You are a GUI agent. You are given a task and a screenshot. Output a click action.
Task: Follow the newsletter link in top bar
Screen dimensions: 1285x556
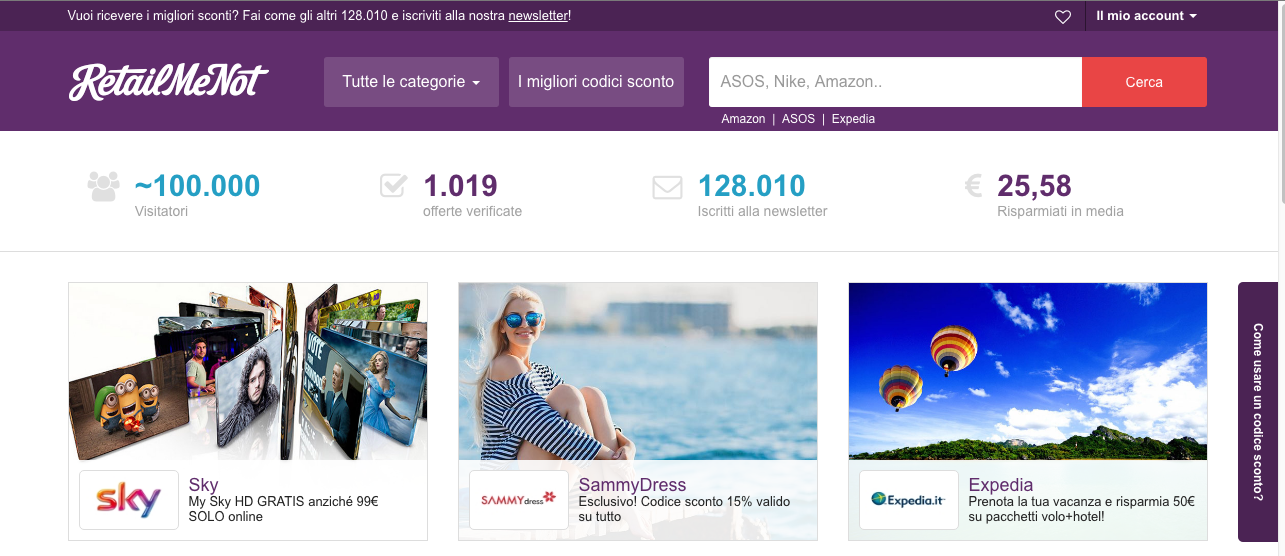[x=538, y=16]
